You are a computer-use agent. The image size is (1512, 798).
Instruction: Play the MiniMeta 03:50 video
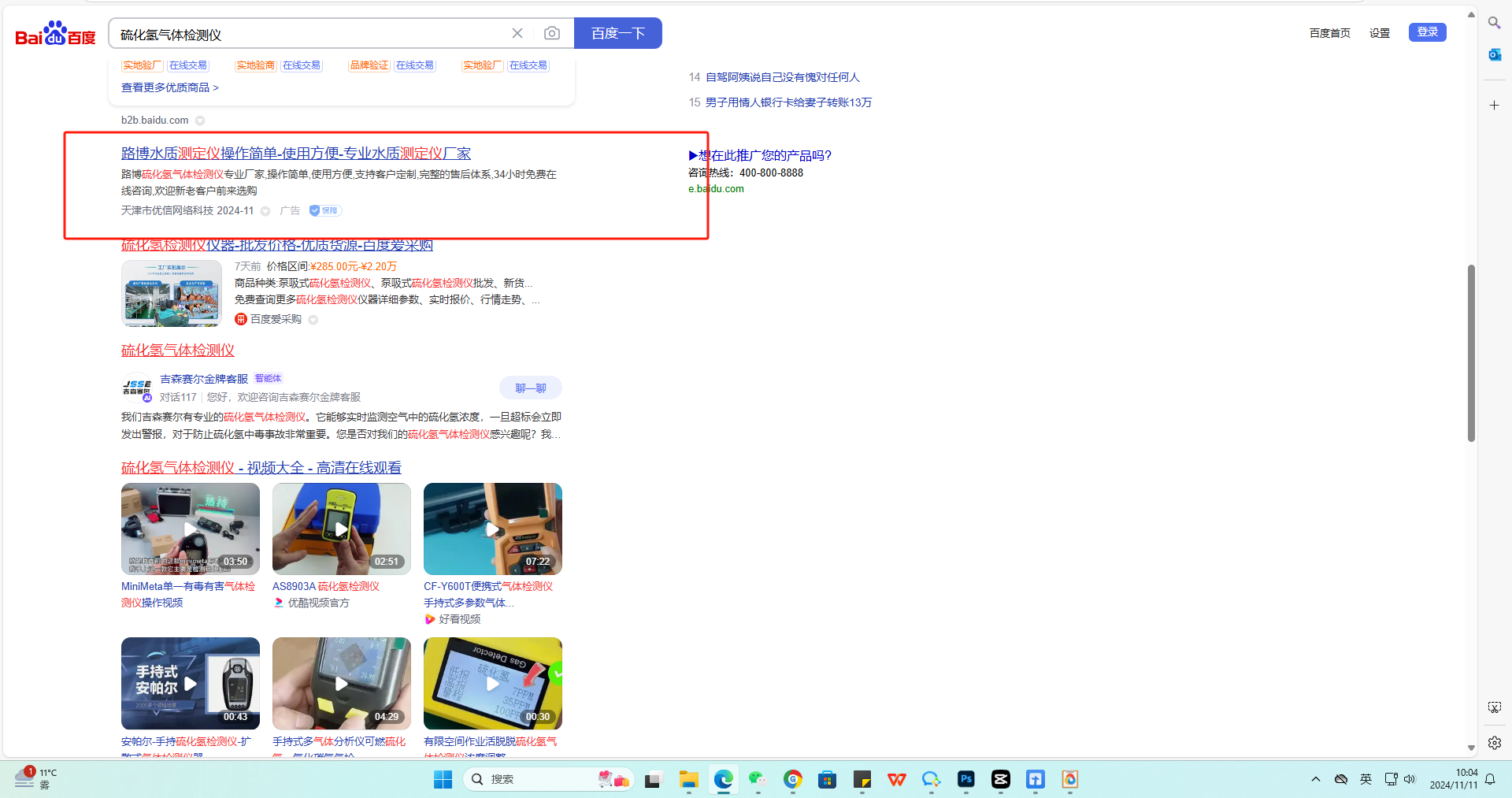191,529
